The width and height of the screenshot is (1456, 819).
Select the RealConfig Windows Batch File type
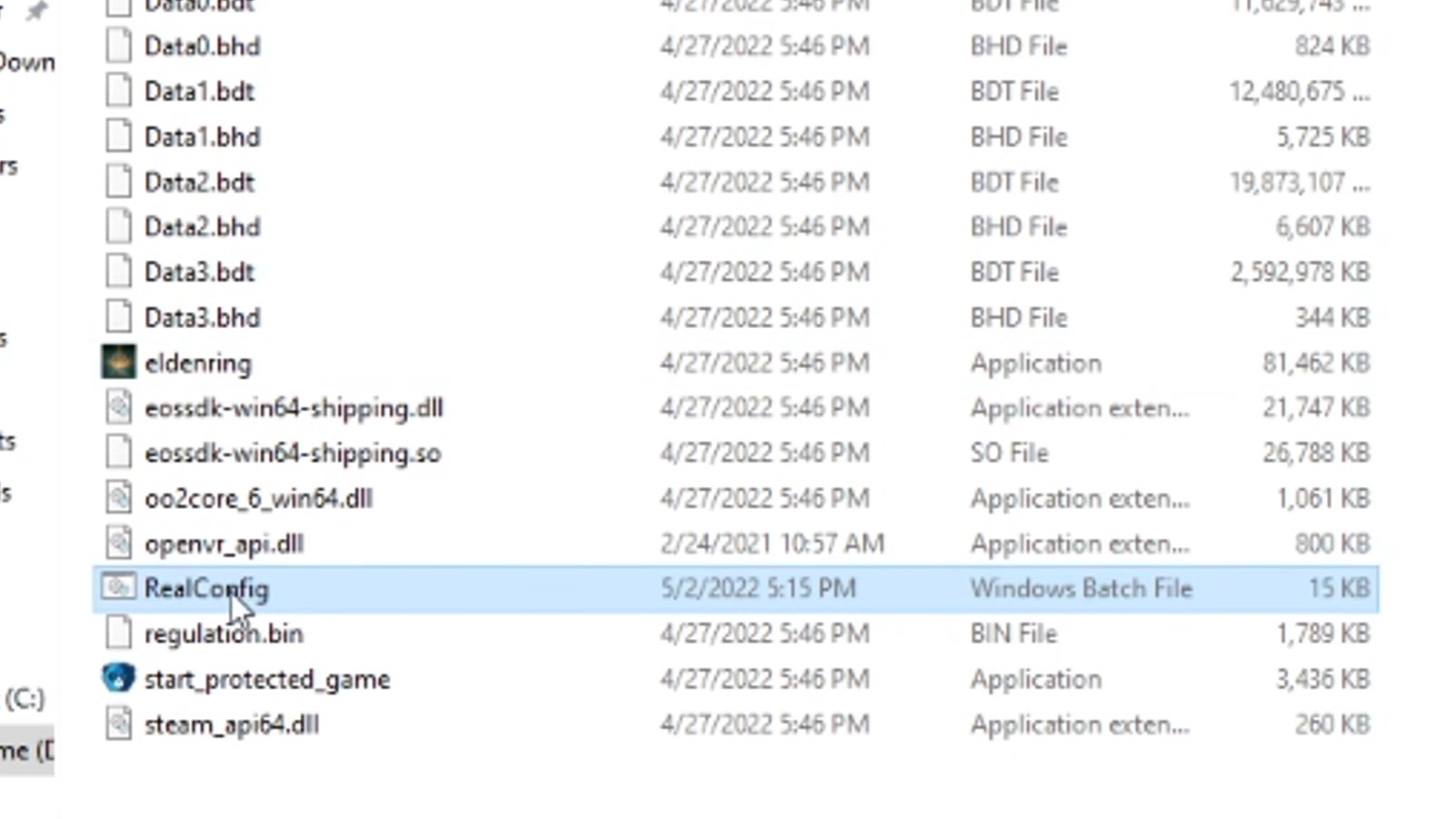click(1081, 588)
